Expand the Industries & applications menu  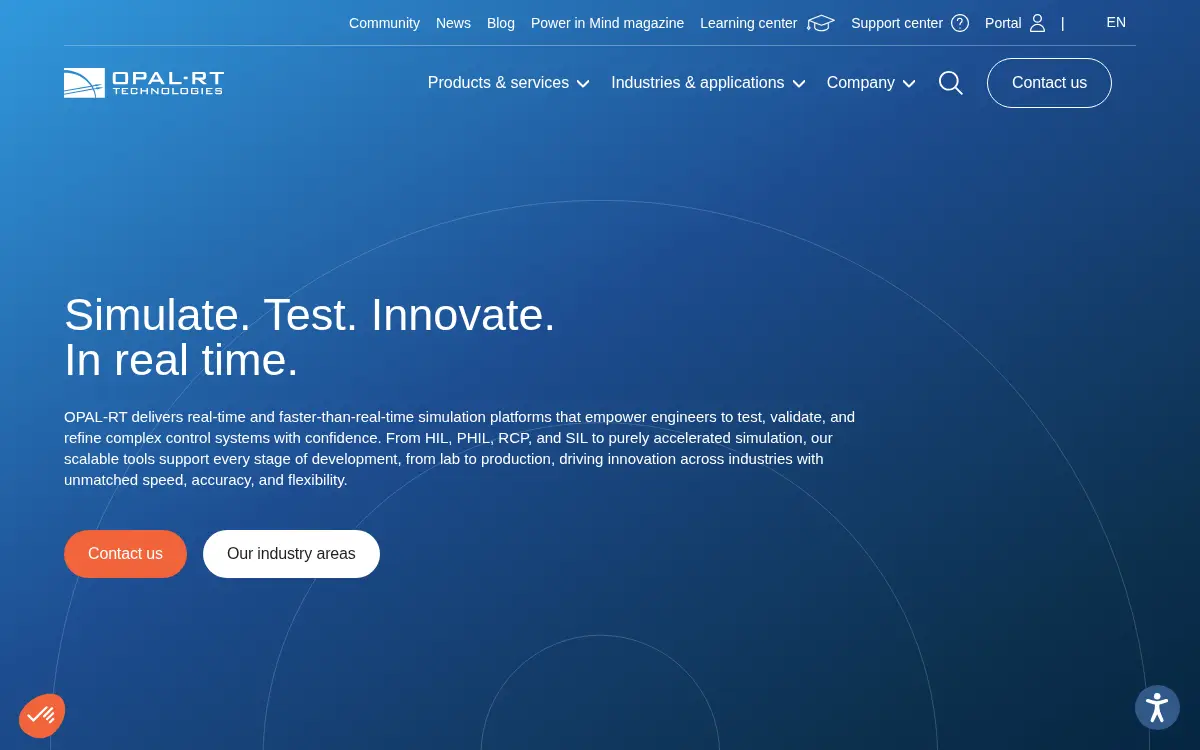click(x=708, y=83)
